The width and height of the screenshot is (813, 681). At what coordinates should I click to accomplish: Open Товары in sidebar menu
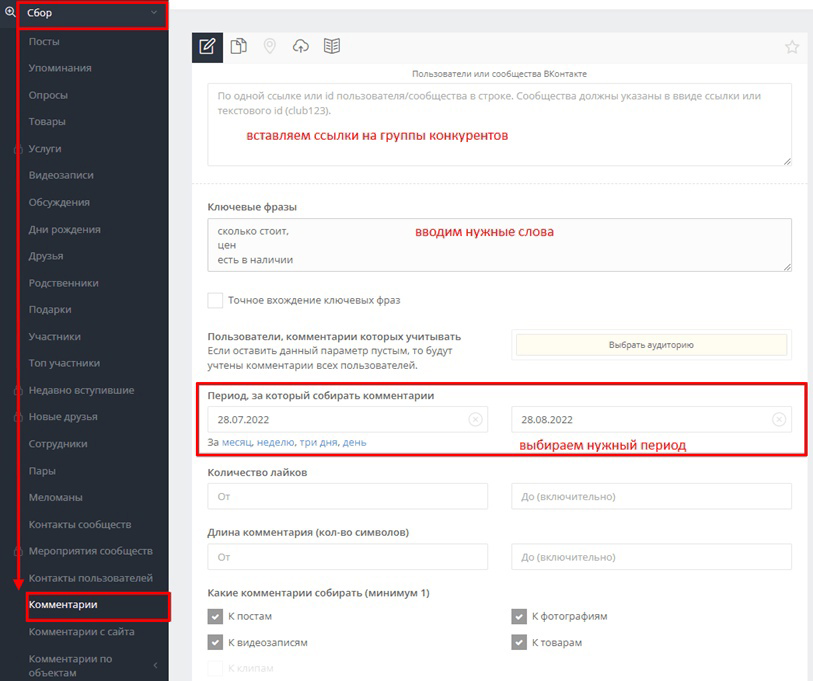pyautogui.click(x=47, y=121)
